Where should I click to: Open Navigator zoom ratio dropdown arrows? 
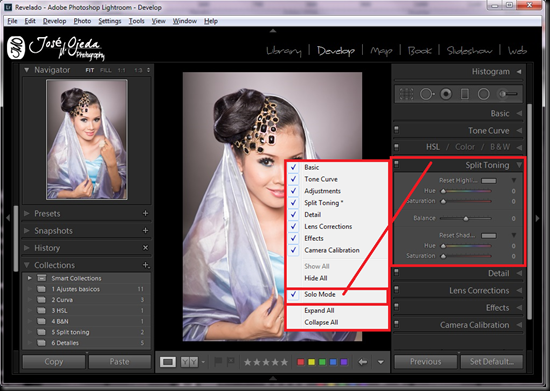click(148, 70)
